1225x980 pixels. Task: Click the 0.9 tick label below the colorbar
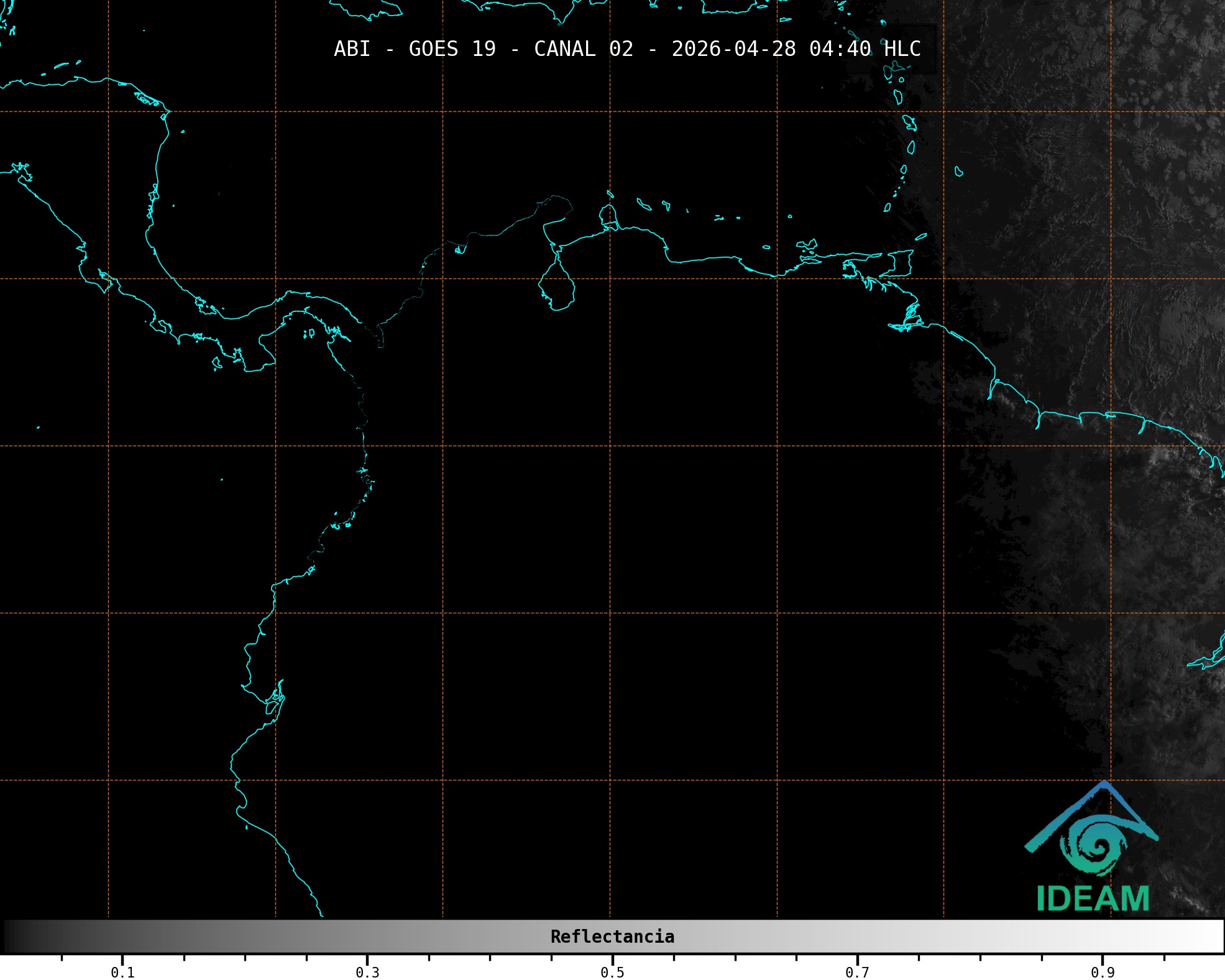coord(1103,972)
